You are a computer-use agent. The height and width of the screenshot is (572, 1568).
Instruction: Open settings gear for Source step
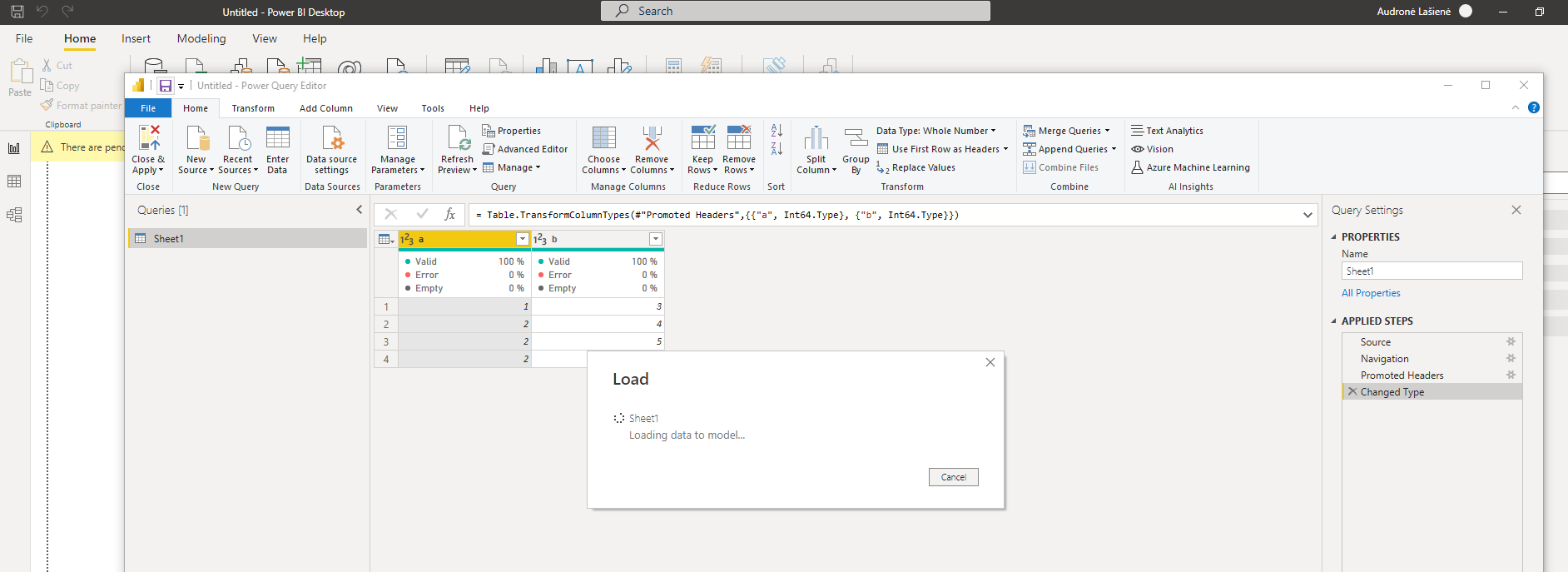click(x=1511, y=341)
